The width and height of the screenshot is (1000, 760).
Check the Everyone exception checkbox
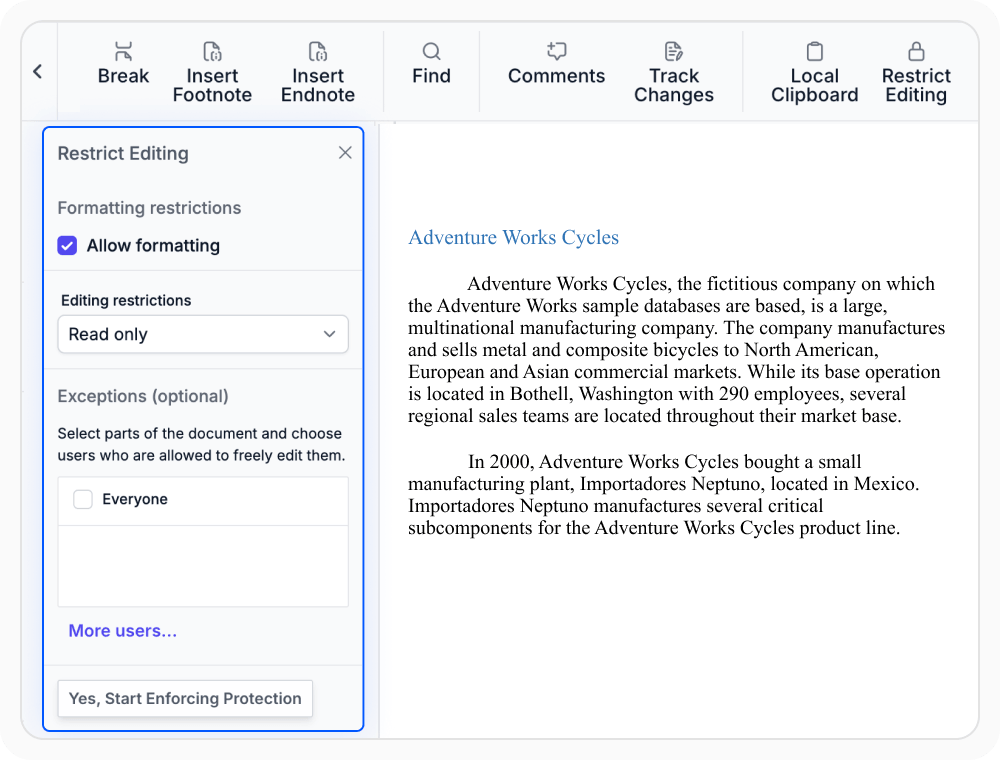click(x=82, y=499)
